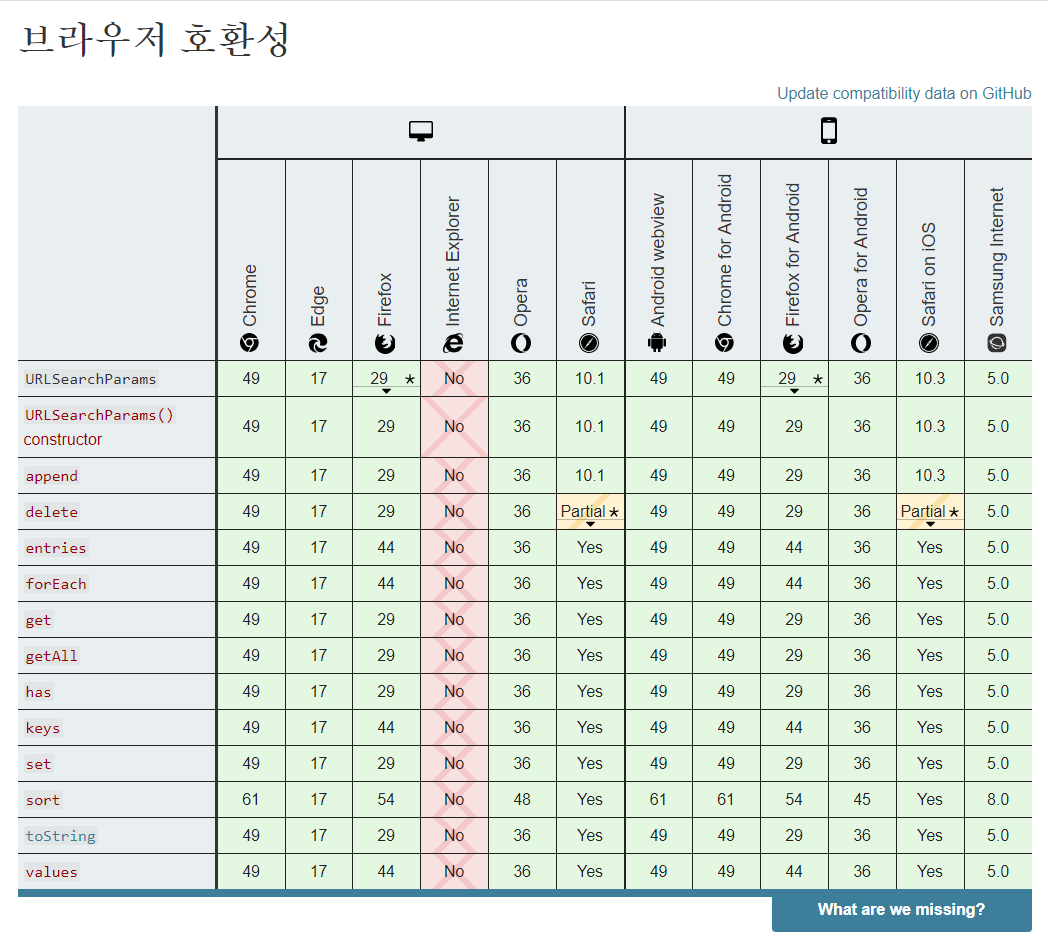
Task: Click Samsung Internet 8.0 cell in sort row
Action: click(x=998, y=800)
